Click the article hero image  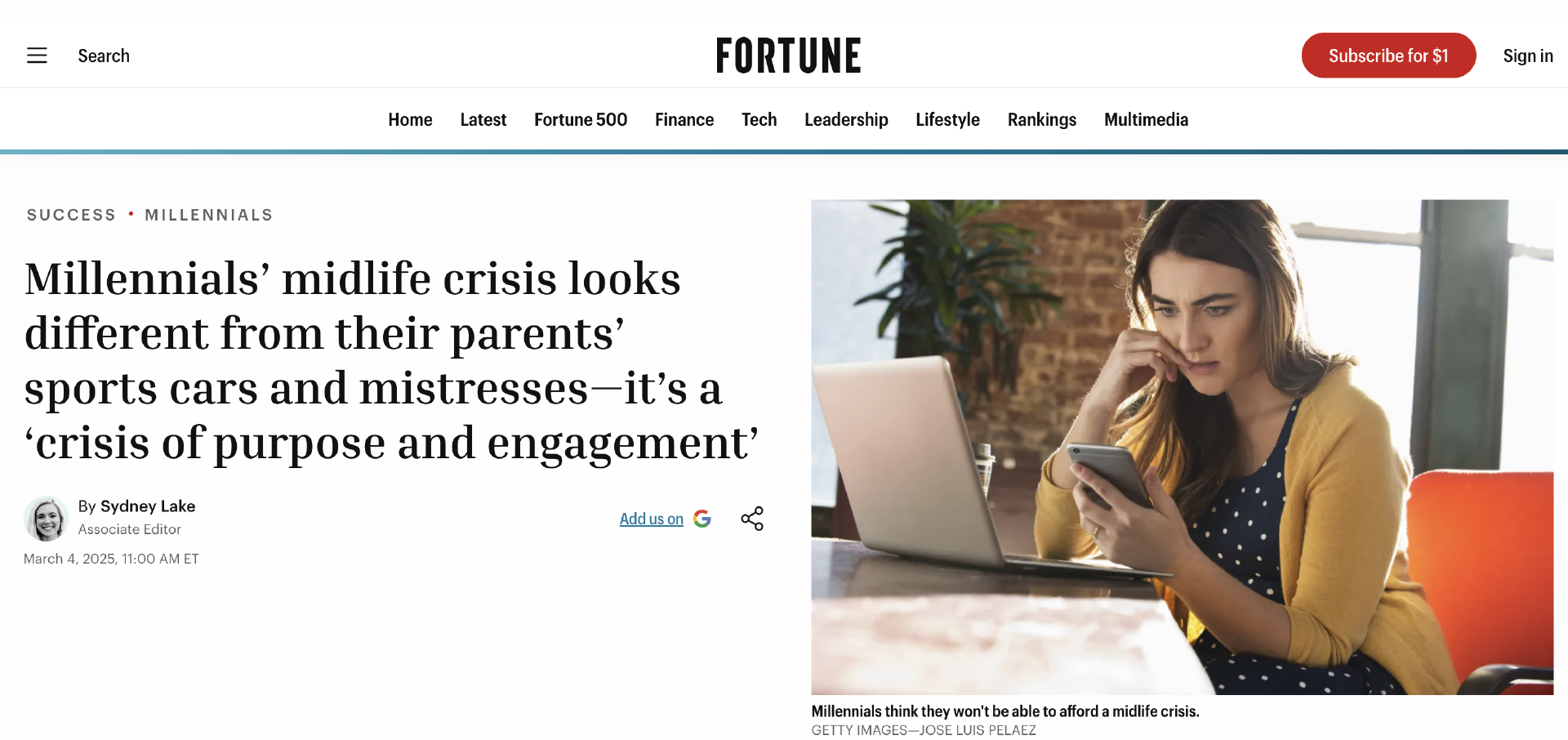(1182, 447)
